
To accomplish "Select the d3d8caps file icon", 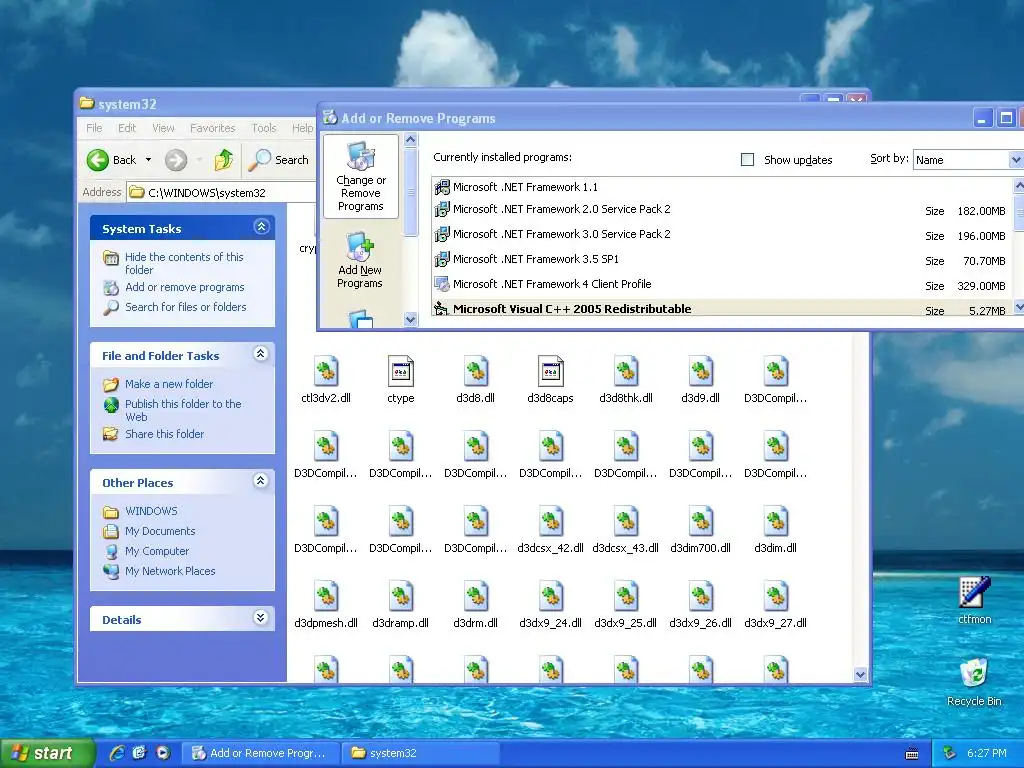I will 551,372.
